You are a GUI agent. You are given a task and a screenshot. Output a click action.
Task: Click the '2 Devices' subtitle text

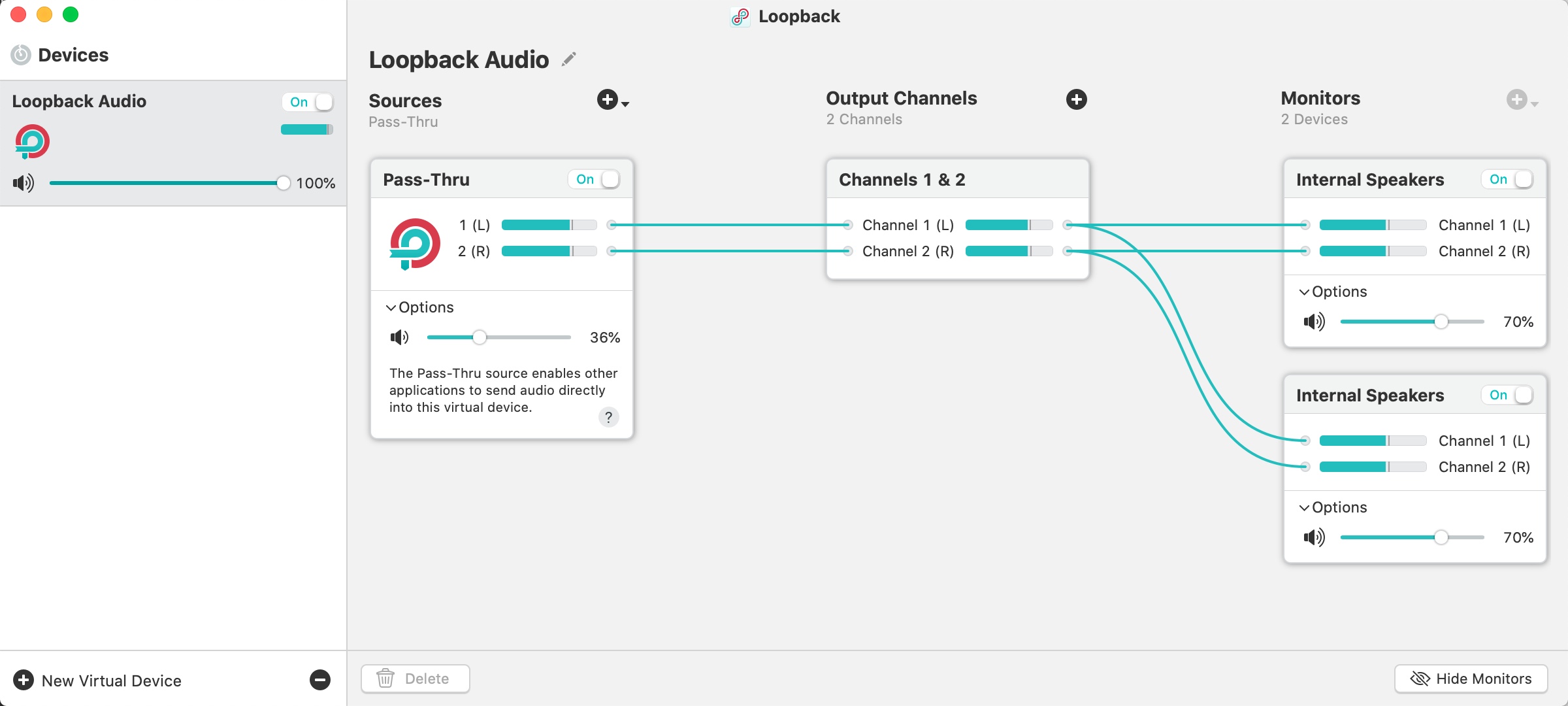(x=1315, y=120)
